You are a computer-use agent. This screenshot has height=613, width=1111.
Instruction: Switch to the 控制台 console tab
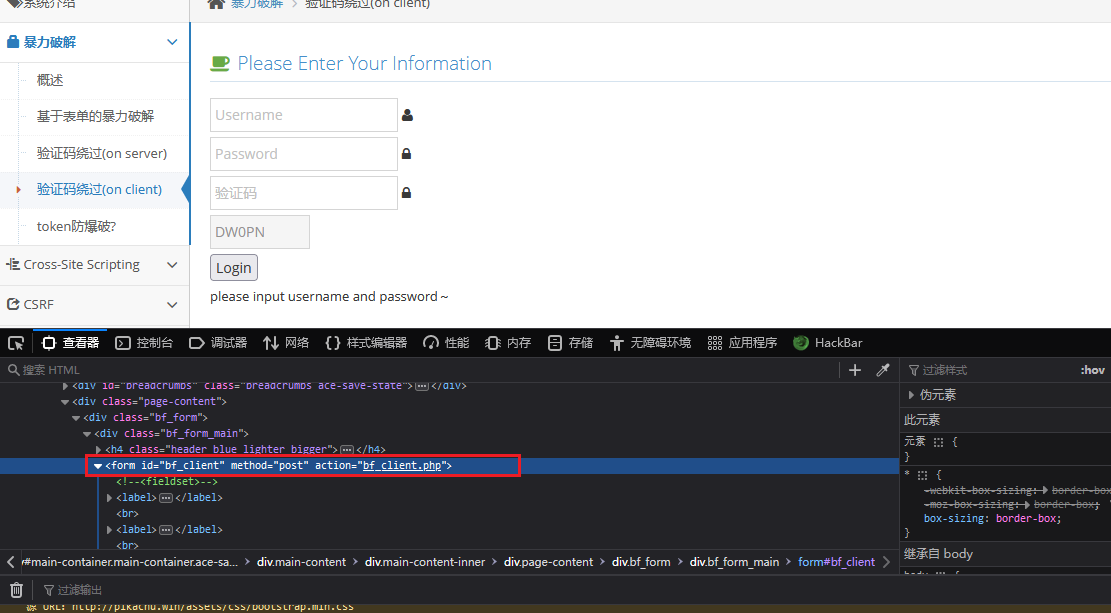[145, 343]
